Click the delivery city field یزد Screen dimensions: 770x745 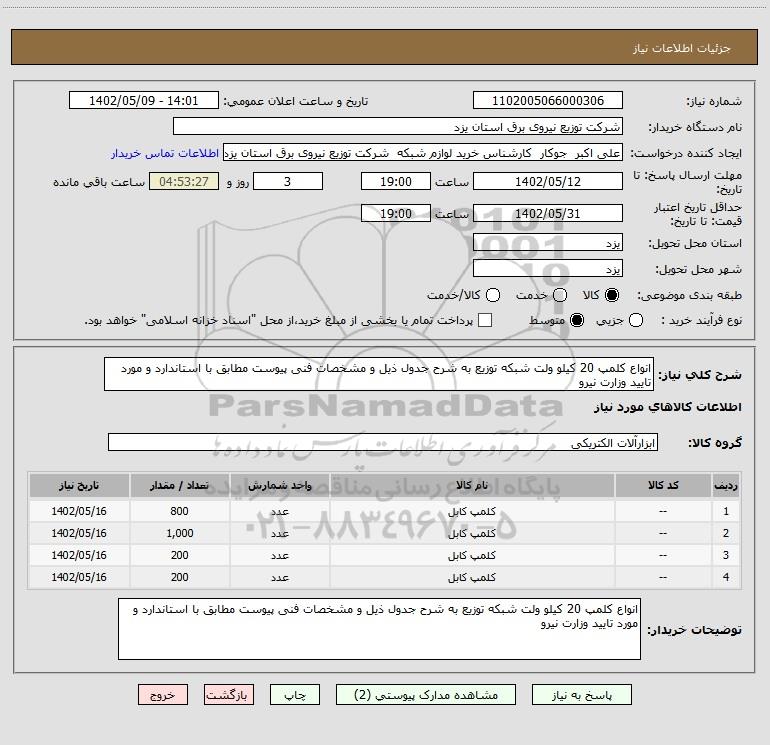(548, 269)
